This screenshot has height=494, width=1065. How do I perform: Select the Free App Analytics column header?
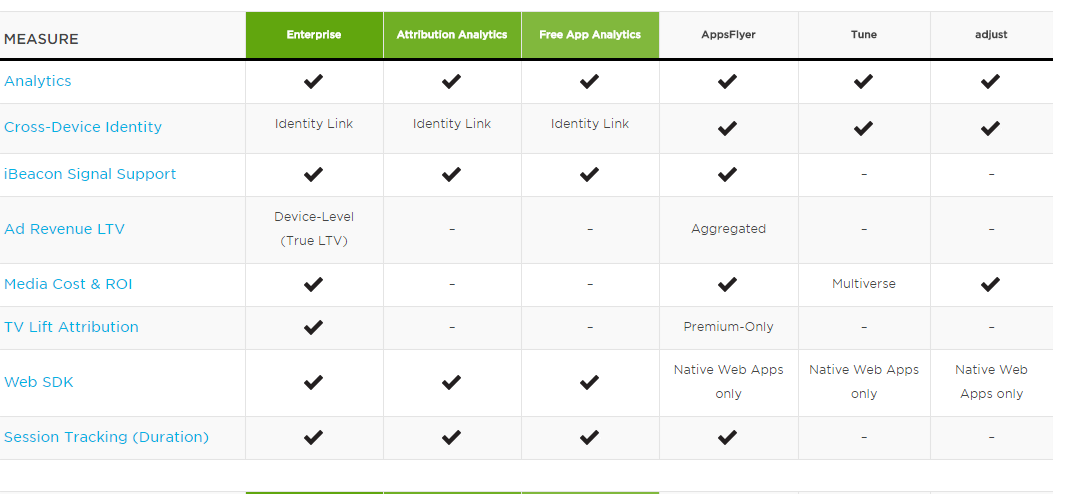pyautogui.click(x=590, y=35)
